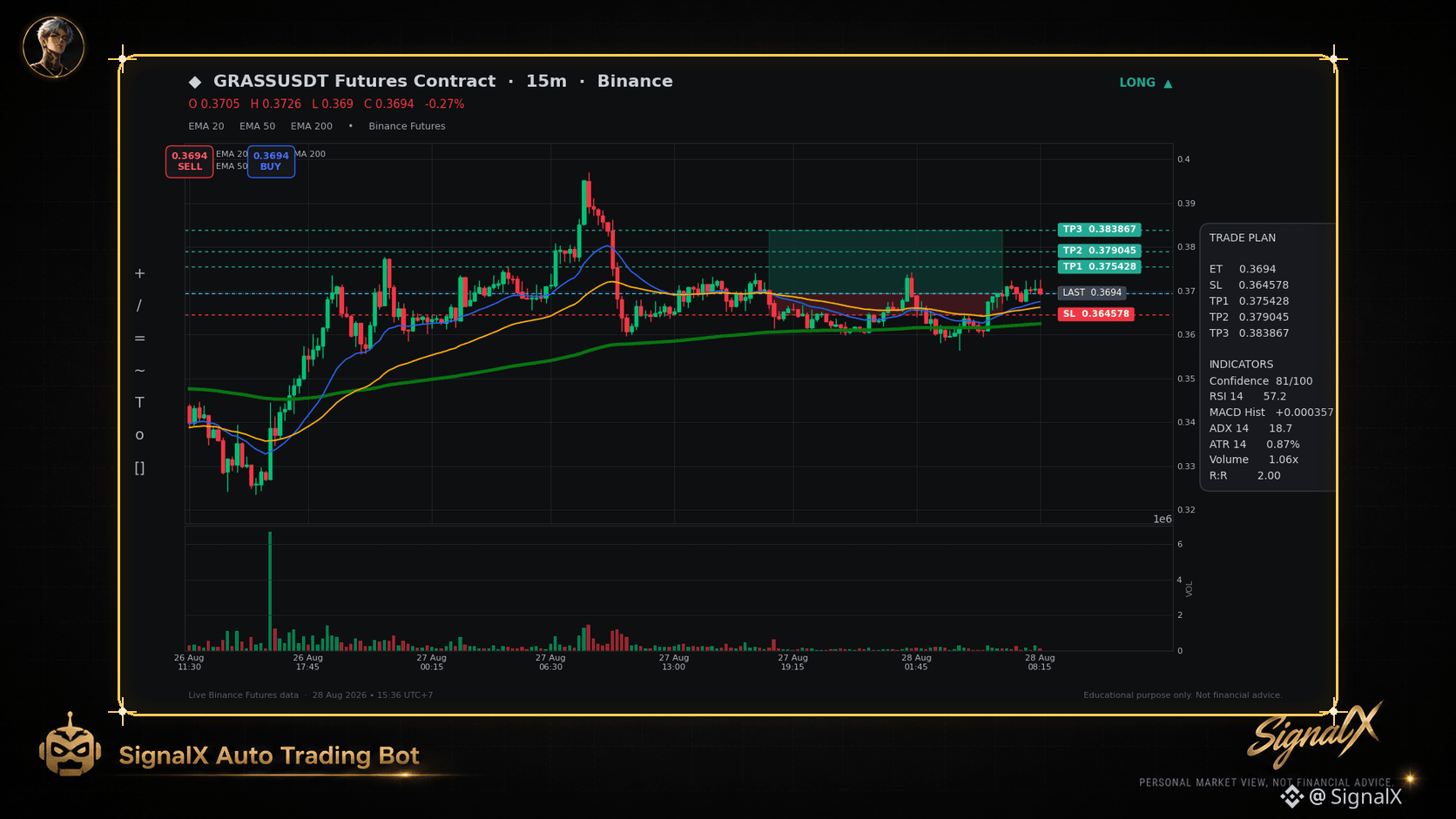Image resolution: width=1456 pixels, height=819 pixels.
Task: Click the green up arrow beside LONG
Action: (1168, 84)
